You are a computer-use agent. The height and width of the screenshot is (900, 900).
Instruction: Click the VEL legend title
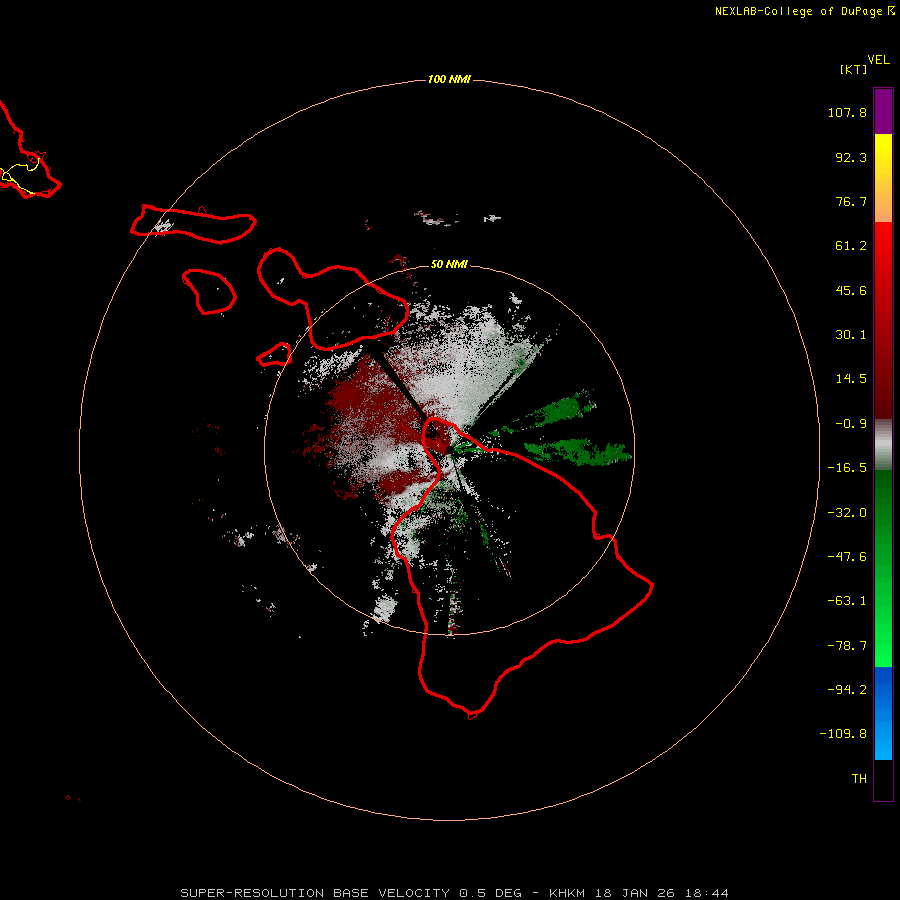(x=878, y=60)
